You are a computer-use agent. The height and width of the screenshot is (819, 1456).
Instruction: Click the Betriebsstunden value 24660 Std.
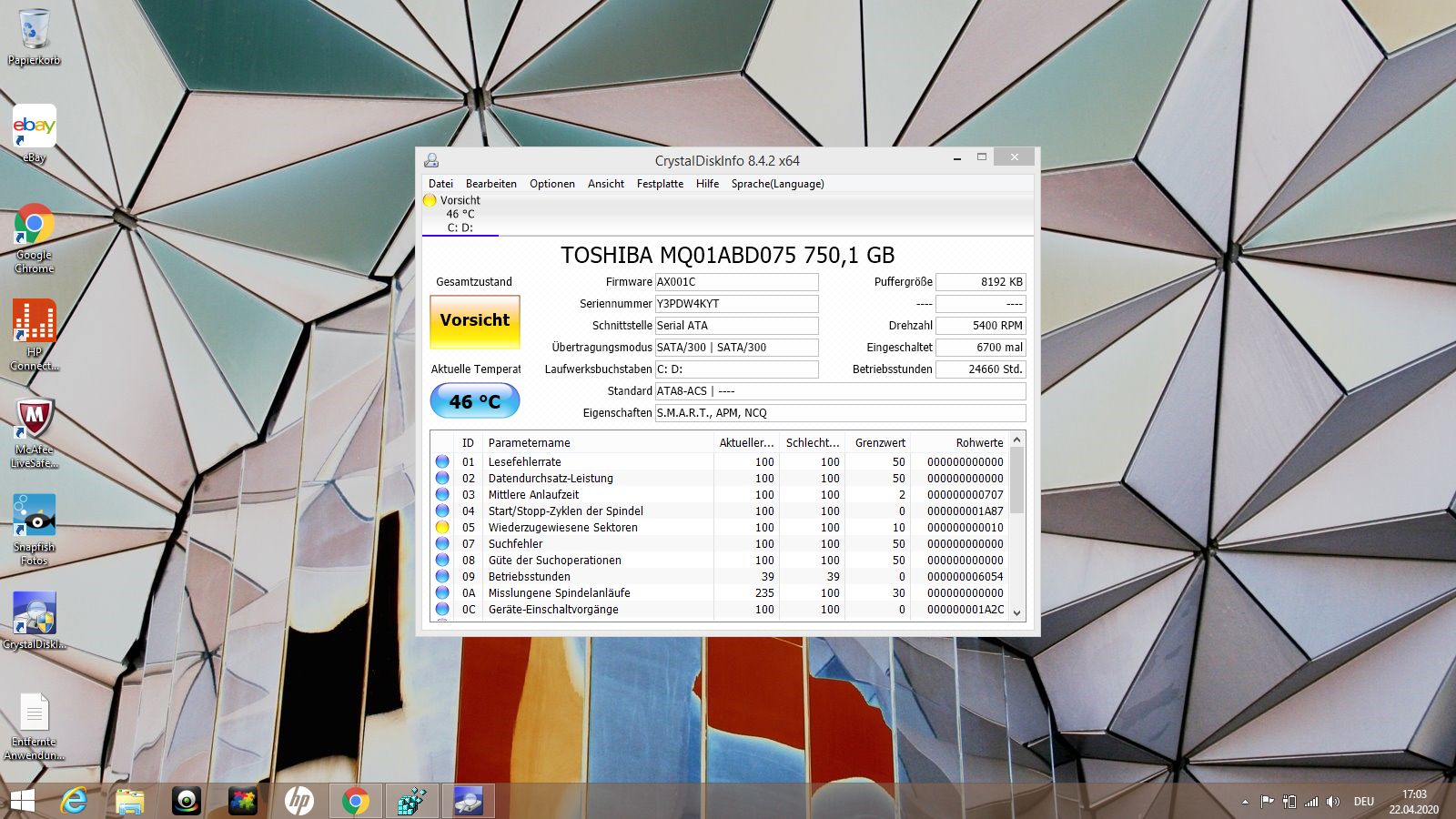pos(981,369)
